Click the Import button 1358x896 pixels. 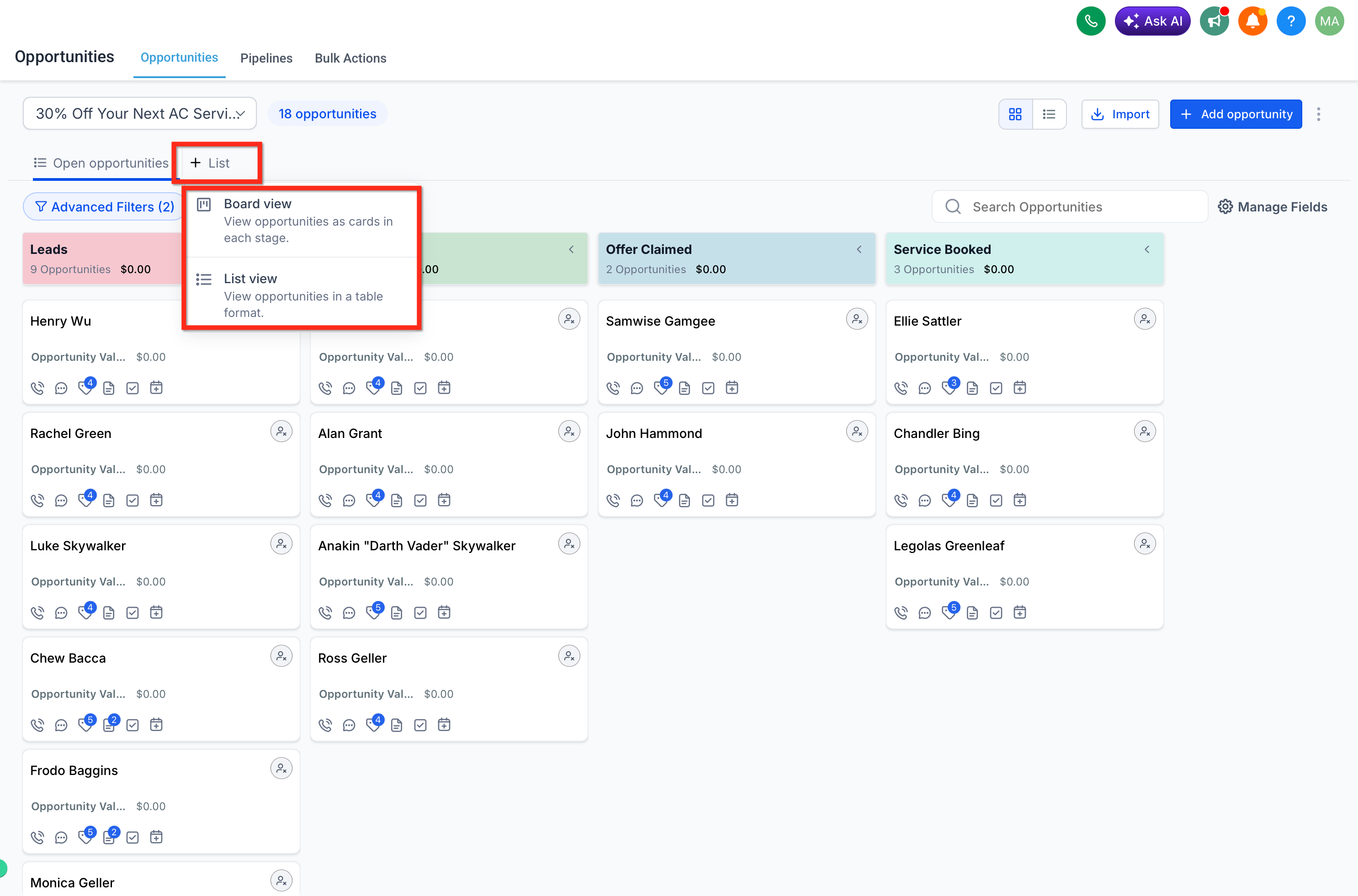click(1120, 114)
